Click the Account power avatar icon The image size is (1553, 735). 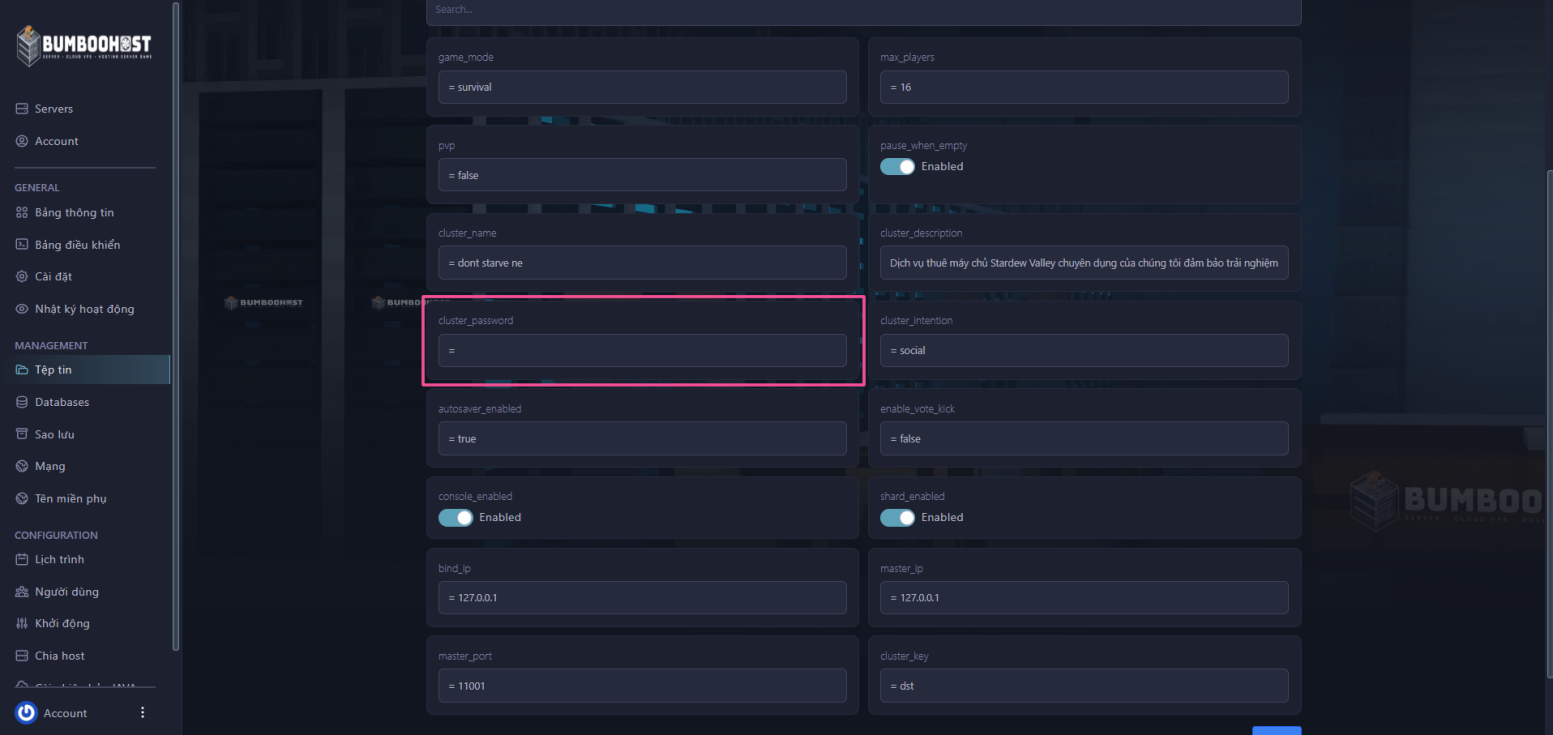(27, 713)
